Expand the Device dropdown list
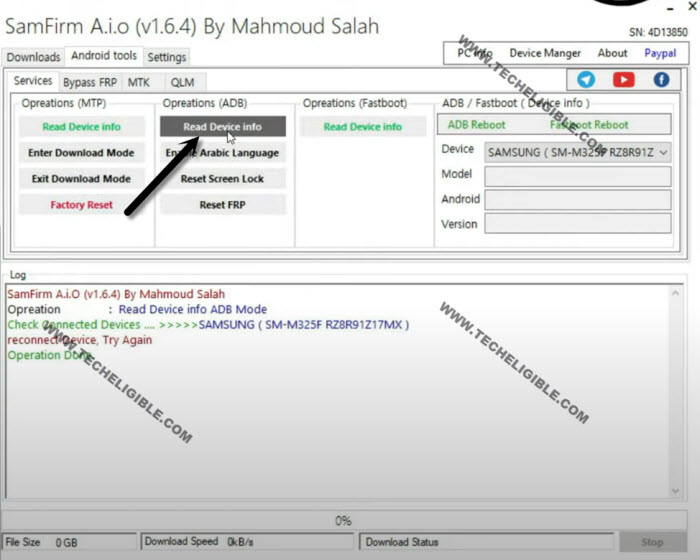 coord(663,153)
